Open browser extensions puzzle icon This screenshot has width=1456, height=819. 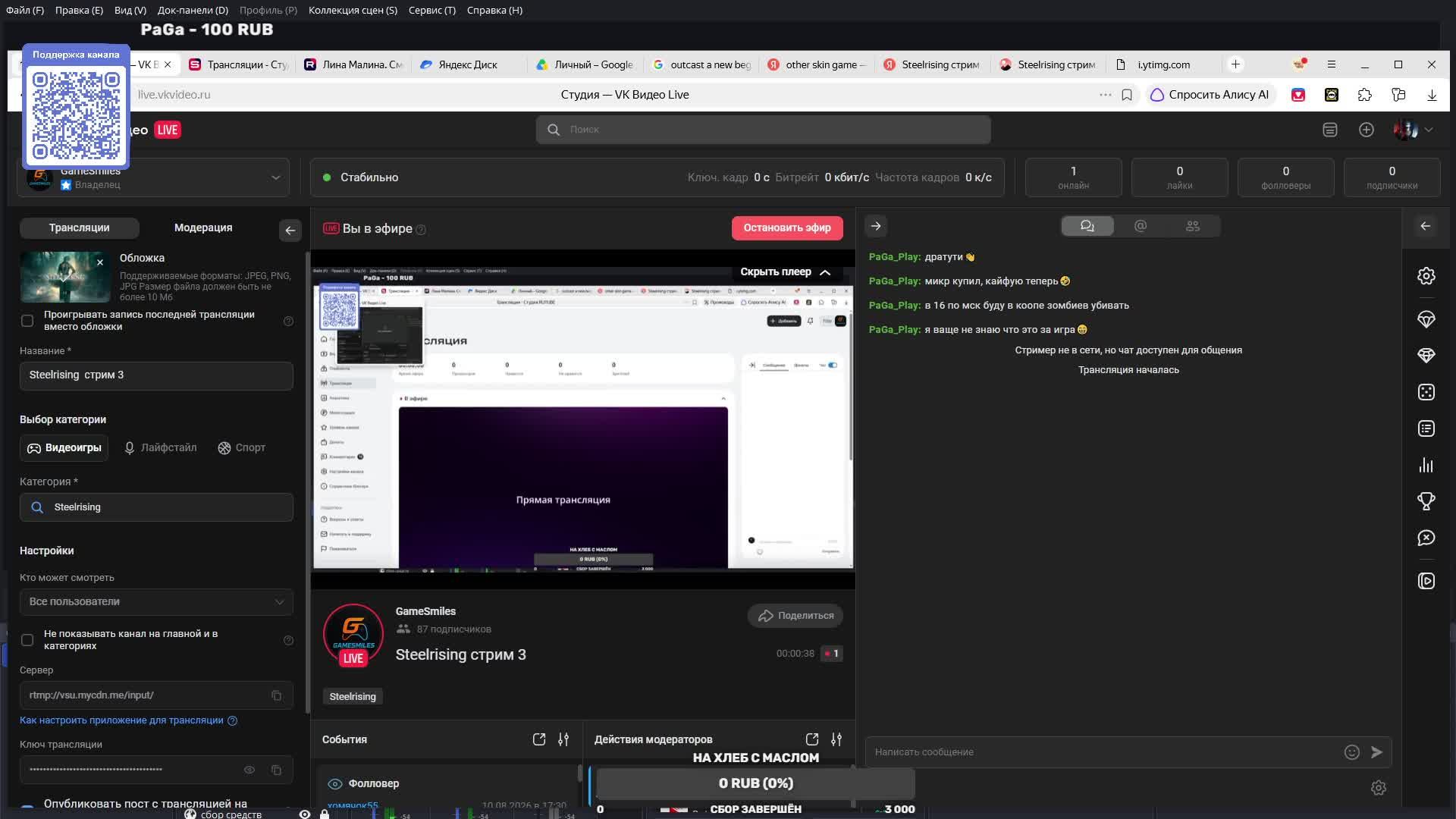tap(1364, 95)
